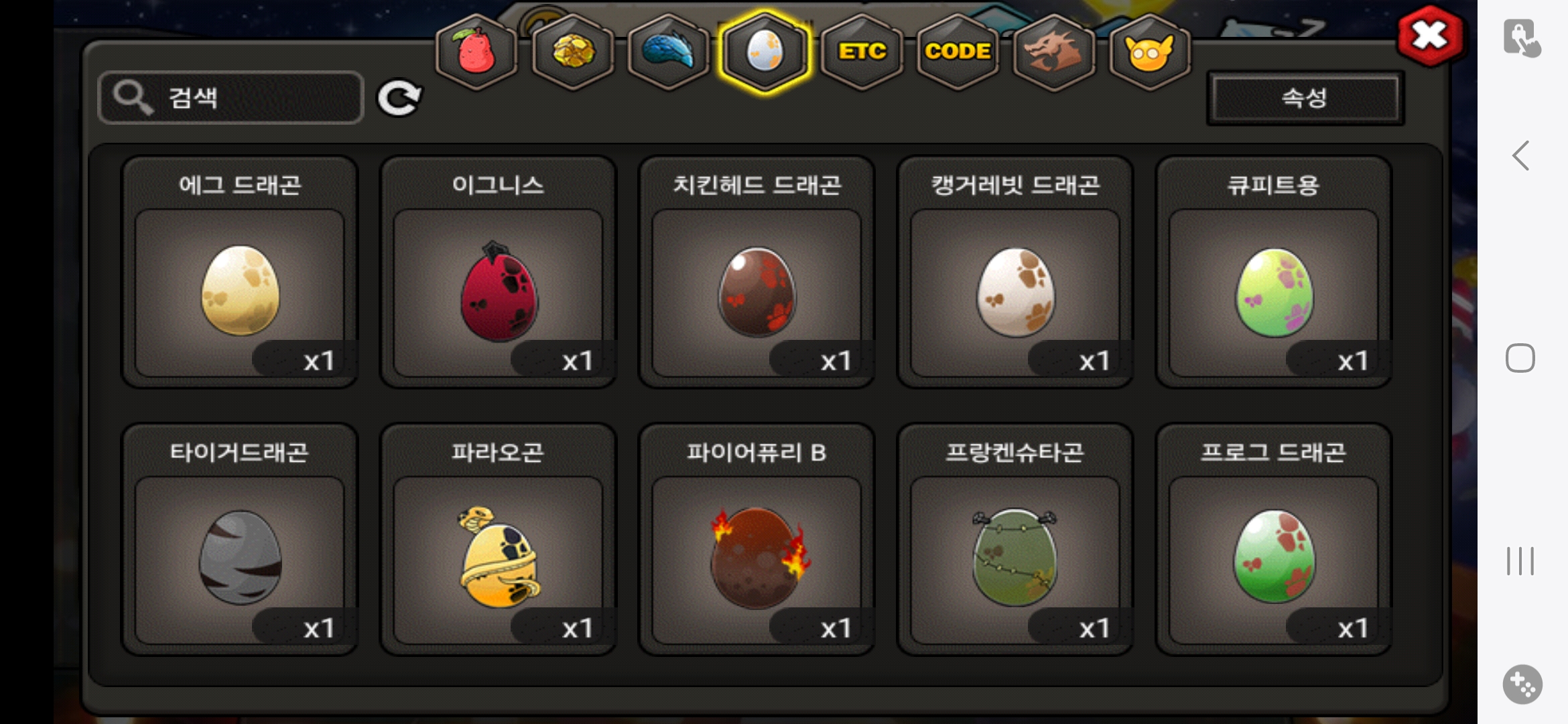The height and width of the screenshot is (724, 1568).
Task: Pick the 파라오곤 golden pharaoh egg
Action: (x=498, y=539)
